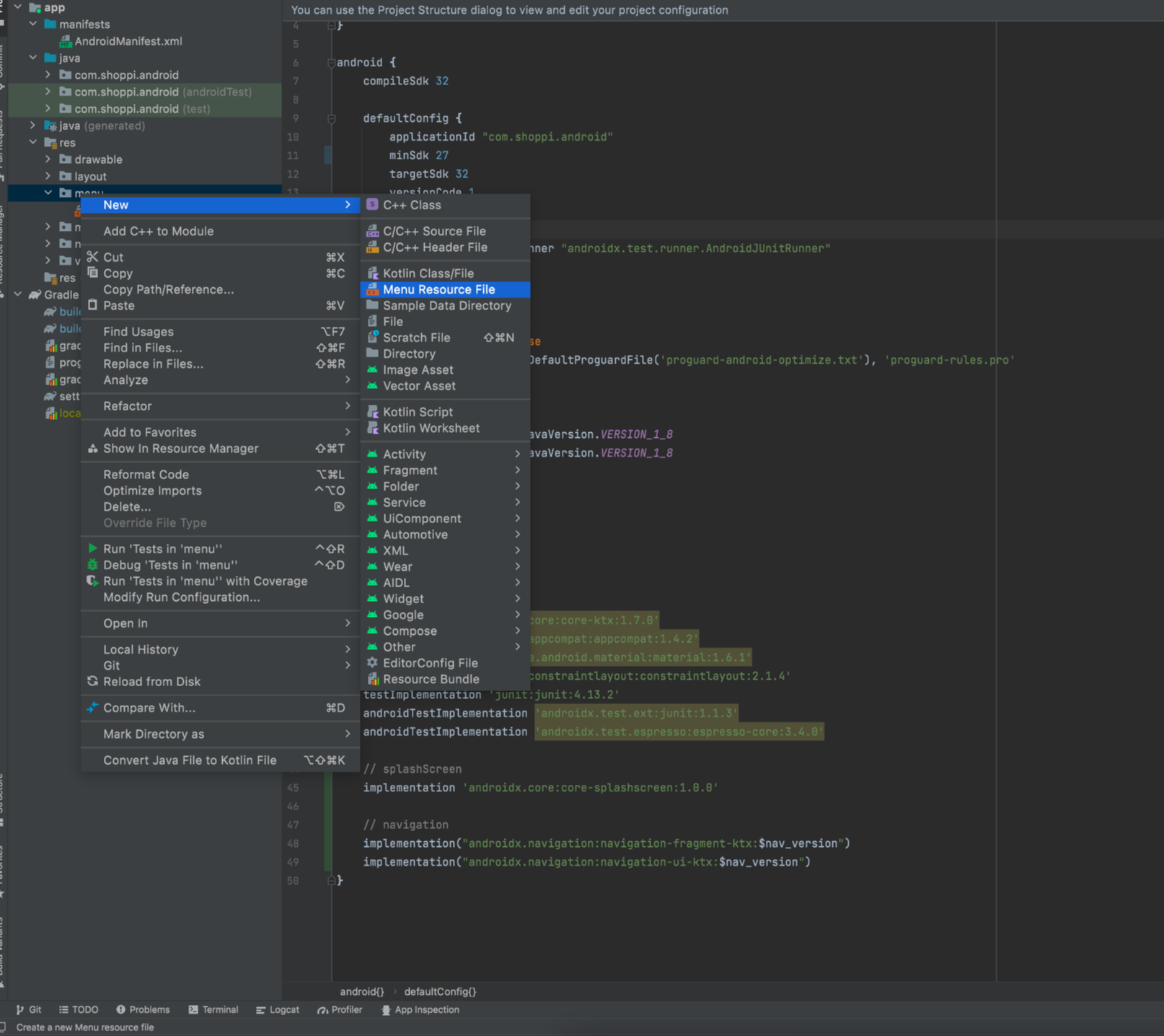Screen dimensions: 1164x1036
Task: Click the Show In Resource Manager icon
Action: pyautogui.click(x=92, y=449)
